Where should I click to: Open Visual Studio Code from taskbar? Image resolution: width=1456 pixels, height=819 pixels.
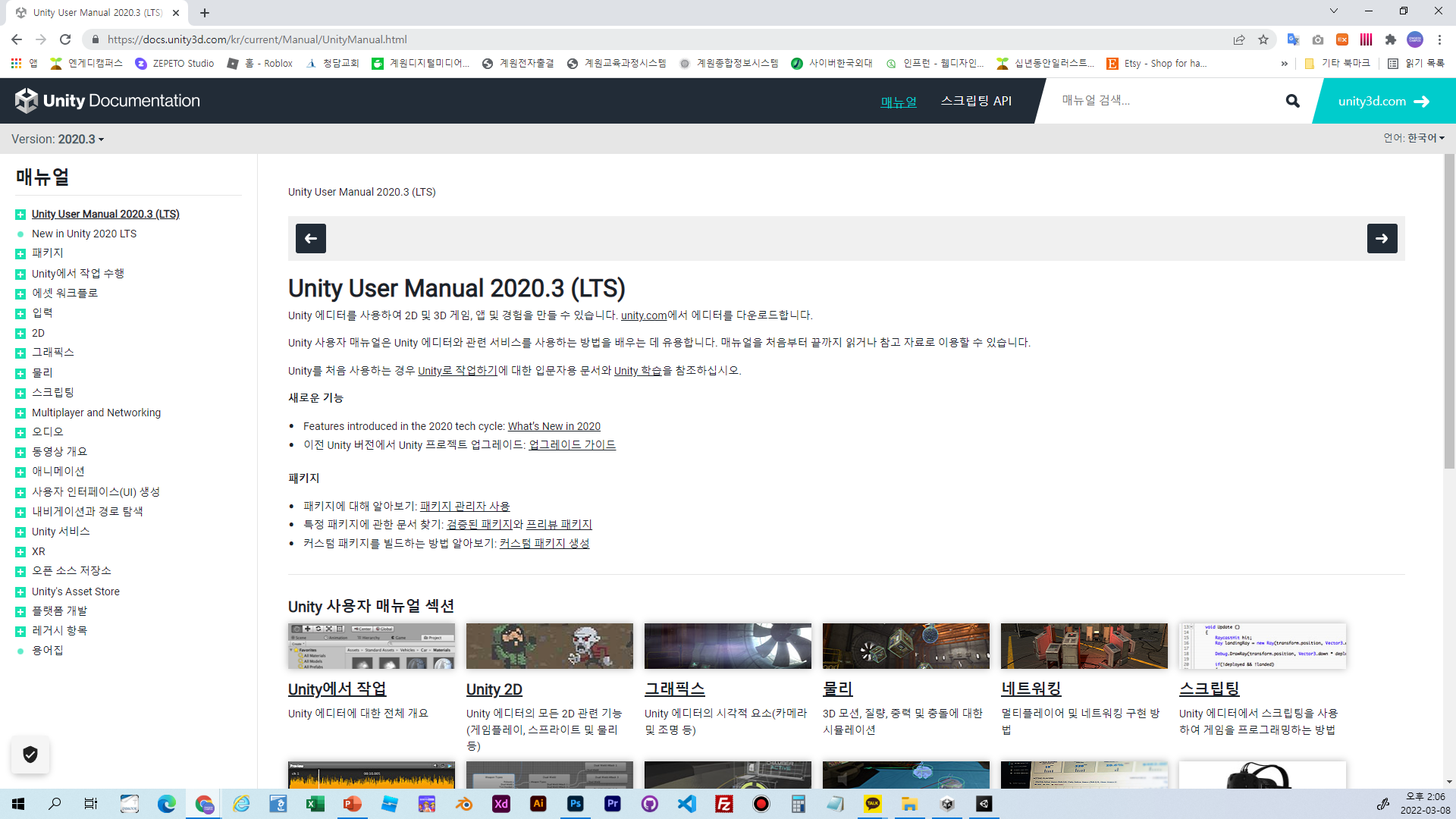(x=687, y=804)
